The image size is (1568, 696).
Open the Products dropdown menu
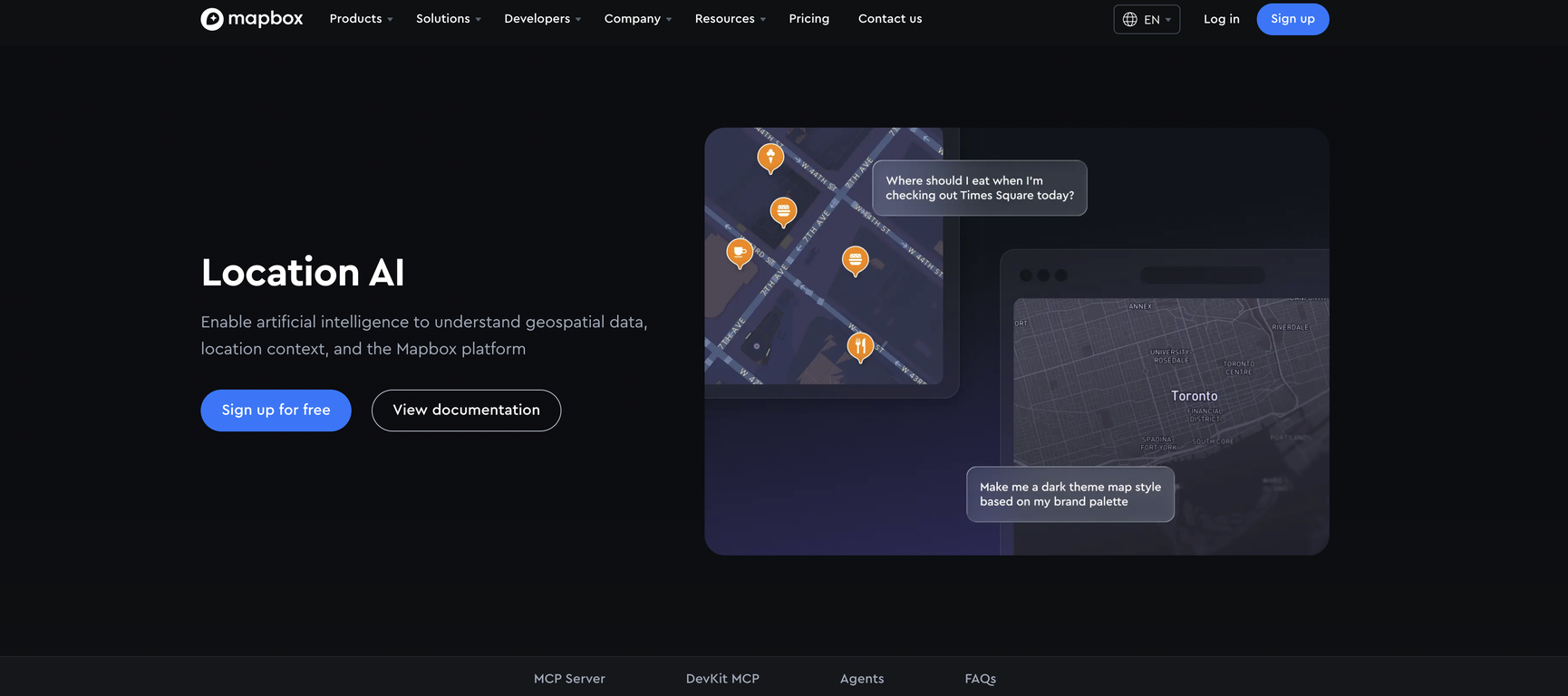(361, 19)
